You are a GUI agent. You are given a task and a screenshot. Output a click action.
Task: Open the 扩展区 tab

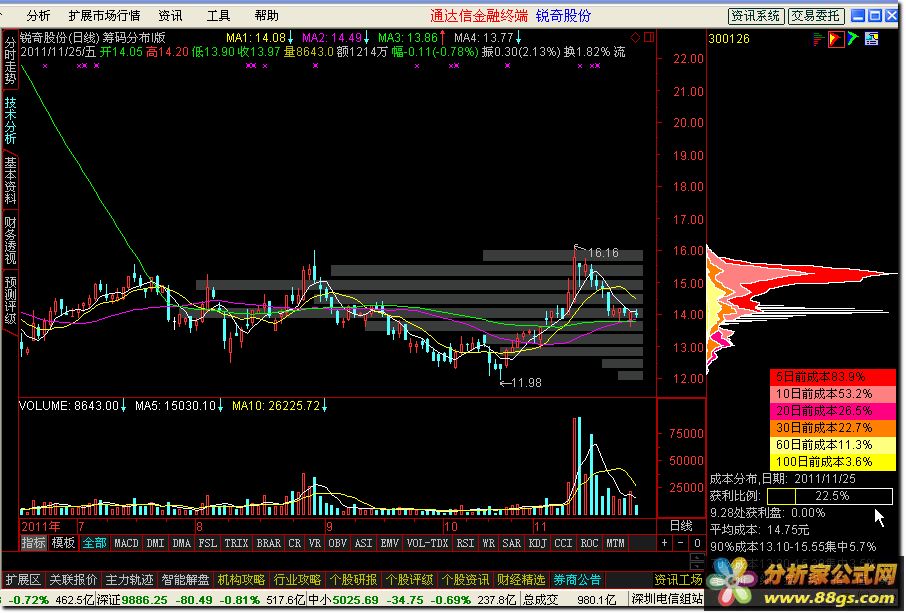24,580
